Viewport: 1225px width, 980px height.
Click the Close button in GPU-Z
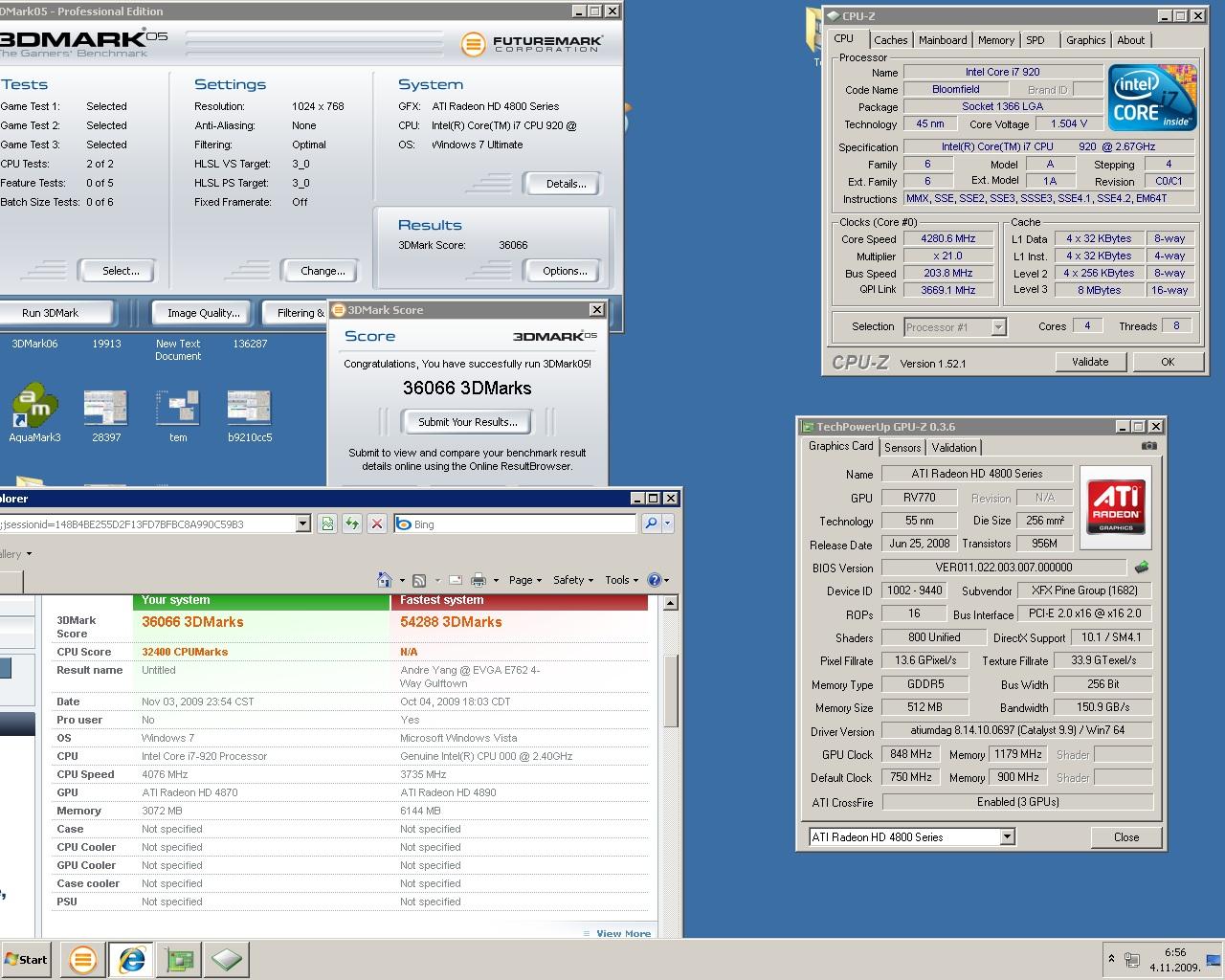1126,837
